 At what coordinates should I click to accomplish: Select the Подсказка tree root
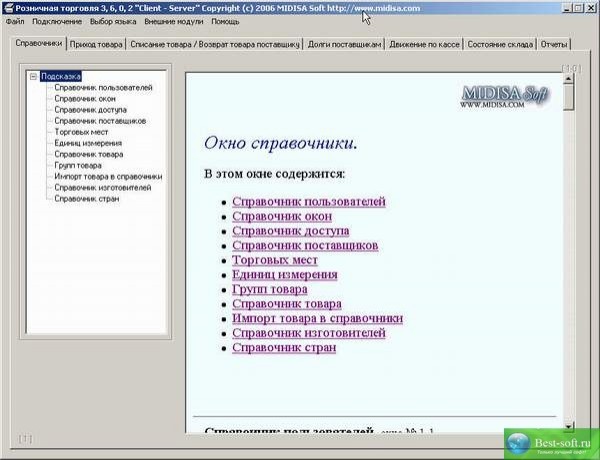click(x=61, y=77)
